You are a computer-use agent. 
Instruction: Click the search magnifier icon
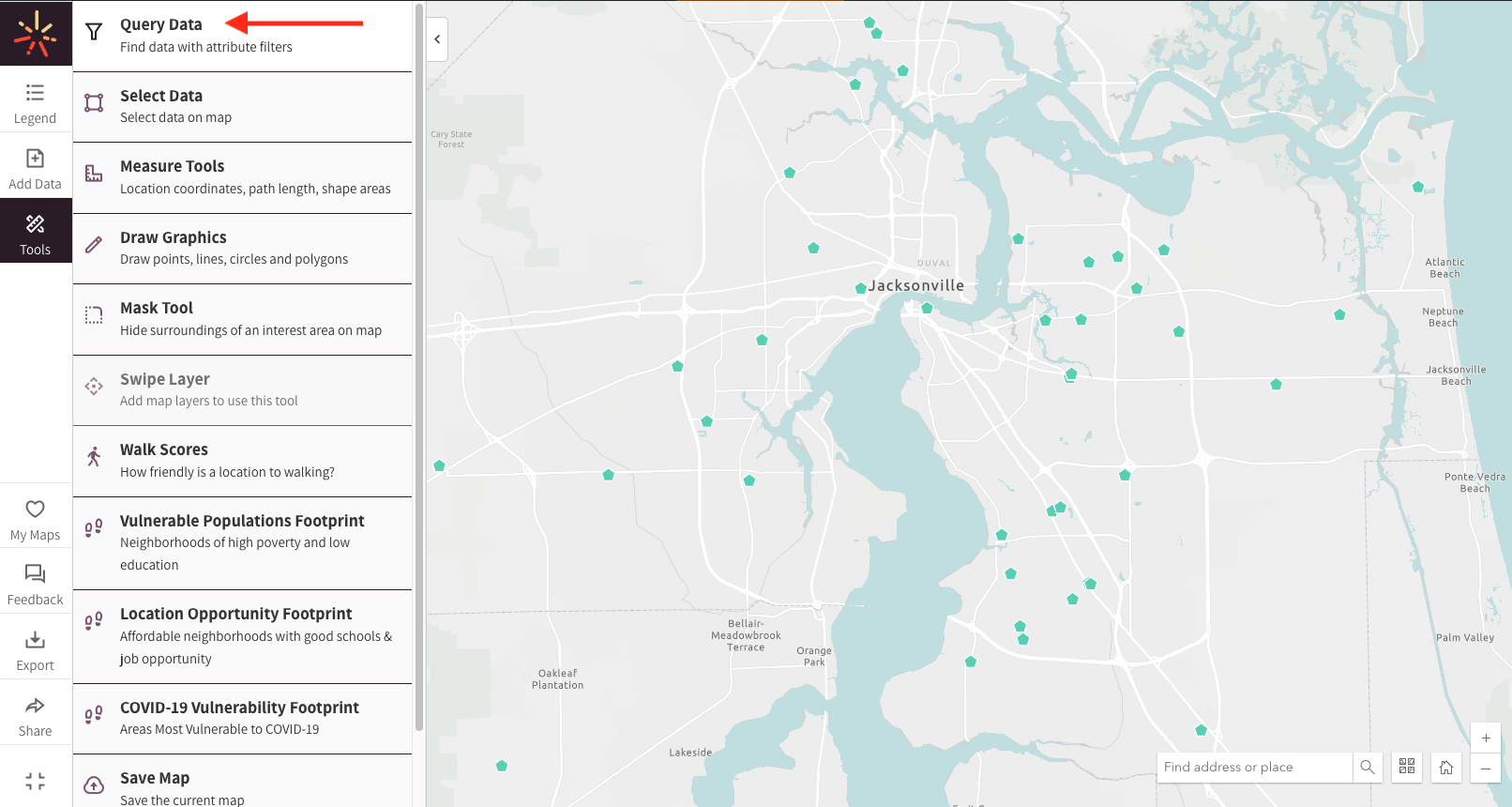click(x=1367, y=767)
